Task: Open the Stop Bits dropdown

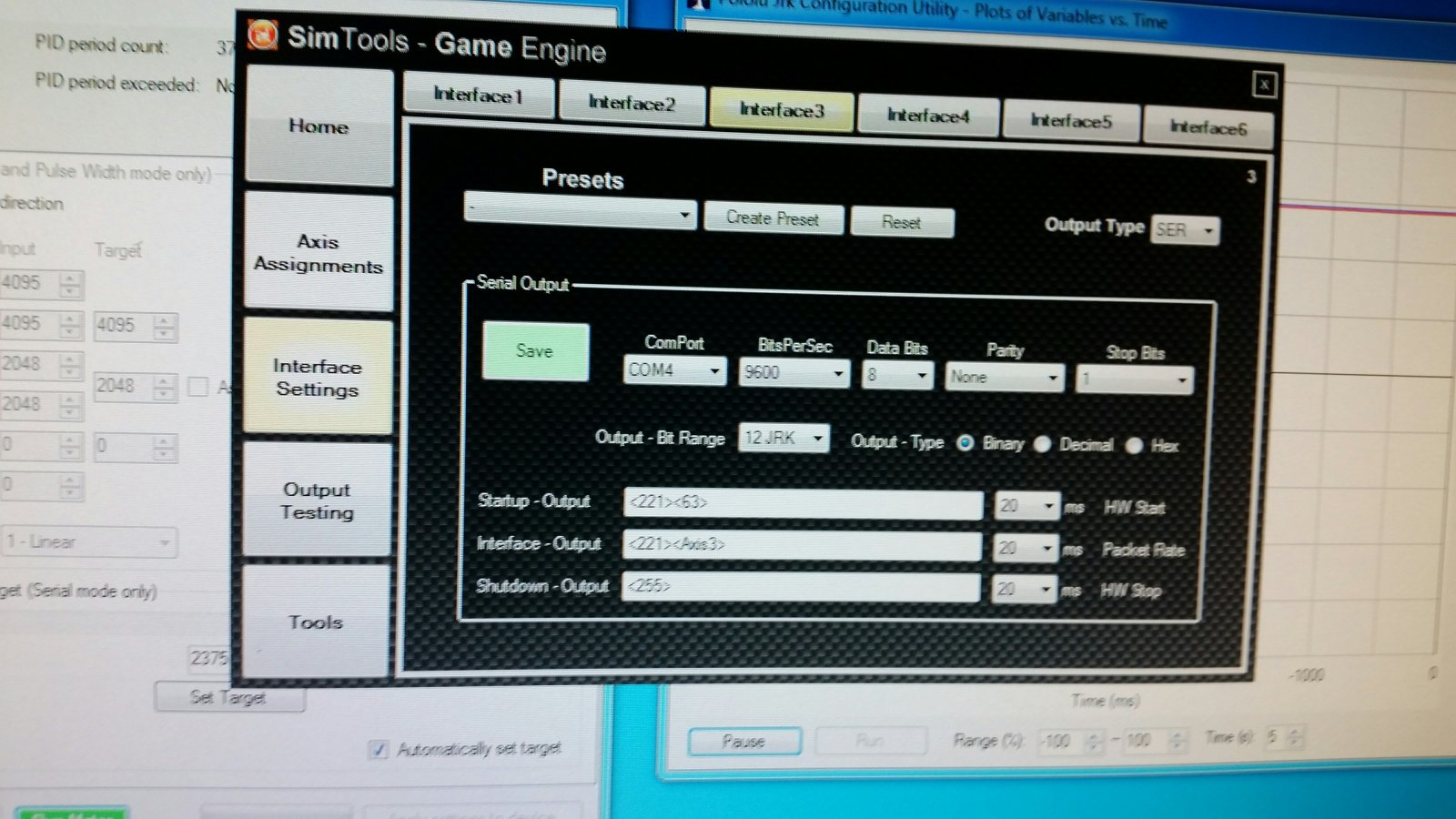Action: pos(1134,379)
